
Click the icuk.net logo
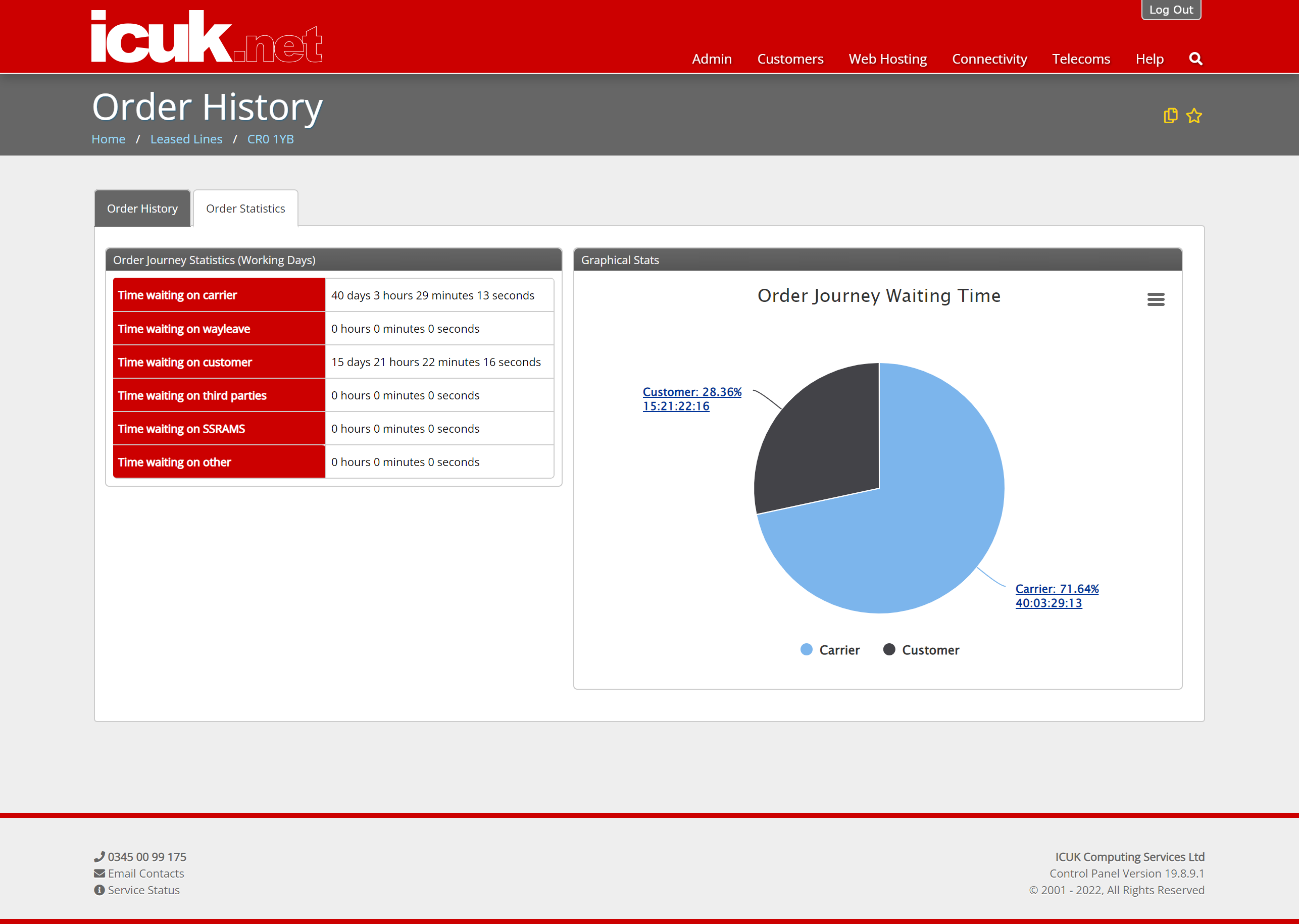207,36
